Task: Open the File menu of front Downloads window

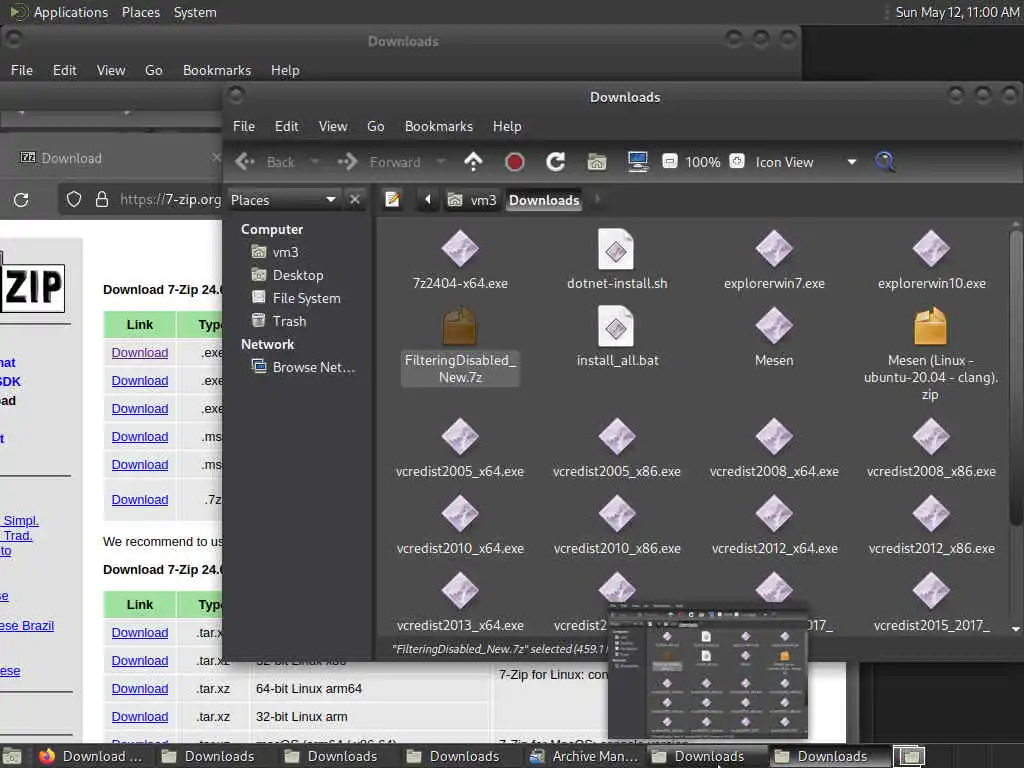Action: pos(244,126)
